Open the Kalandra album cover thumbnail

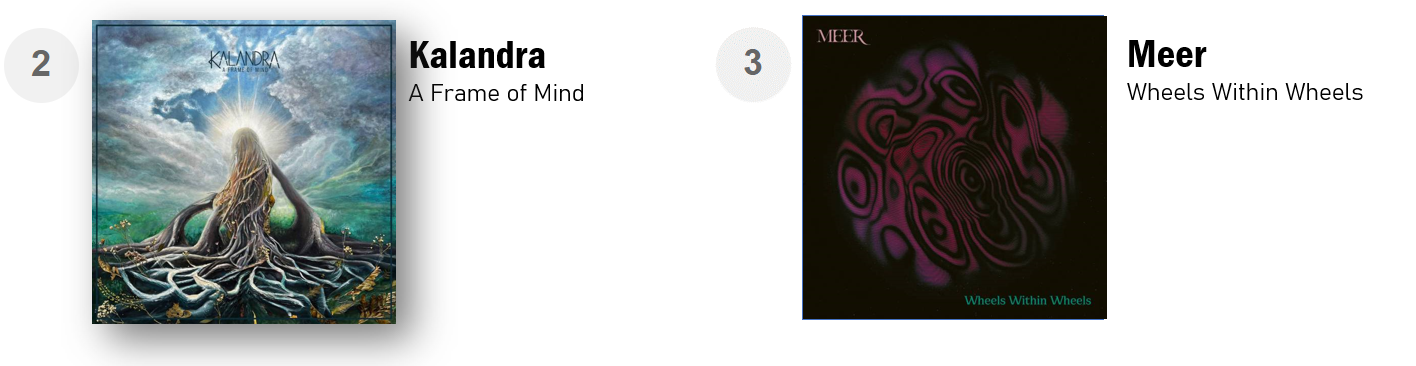[244, 172]
